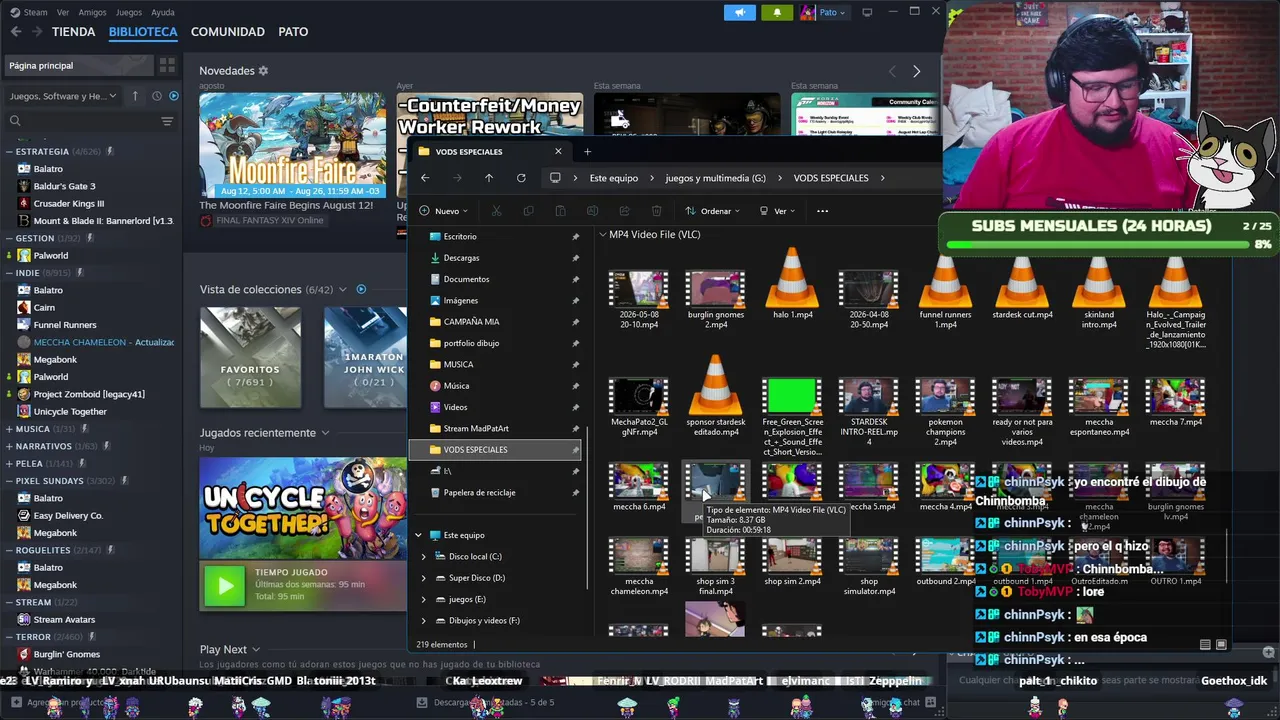Play Unicycle Together with green play button

225,586
